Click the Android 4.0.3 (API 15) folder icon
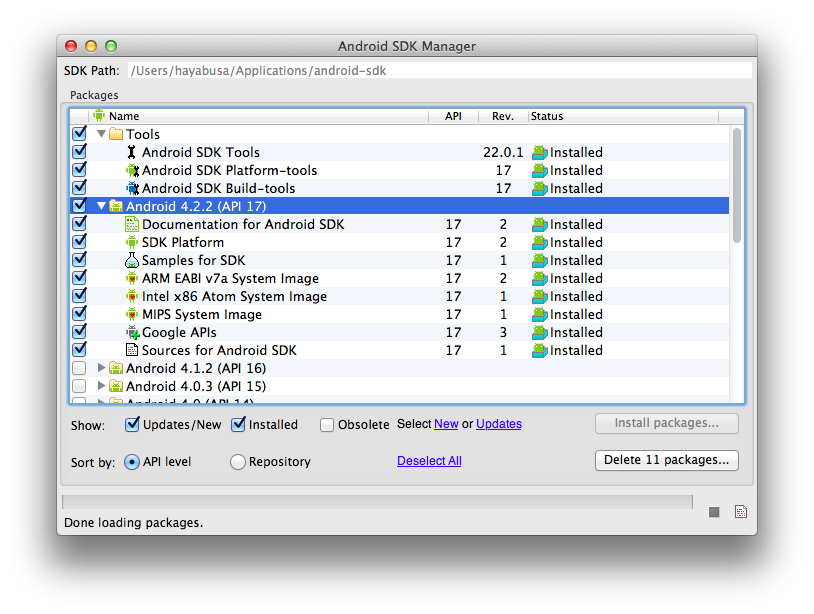 point(116,386)
